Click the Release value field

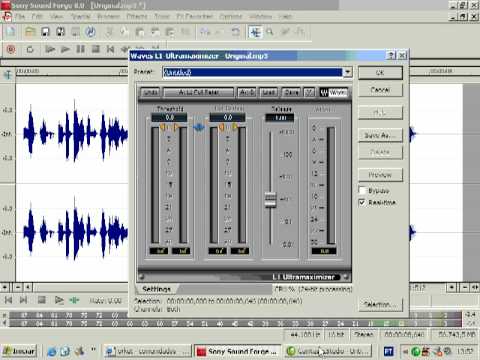tap(280, 118)
